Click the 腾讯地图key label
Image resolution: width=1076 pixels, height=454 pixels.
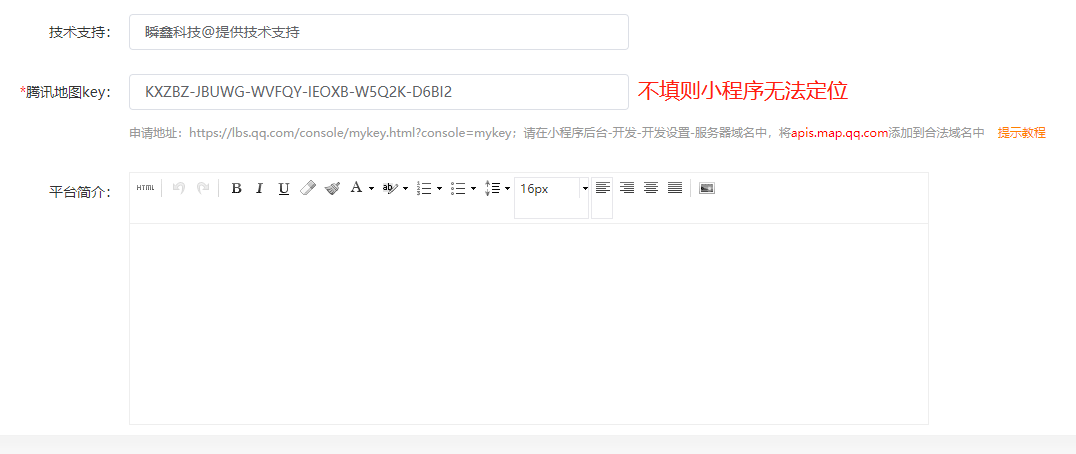[x=66, y=92]
